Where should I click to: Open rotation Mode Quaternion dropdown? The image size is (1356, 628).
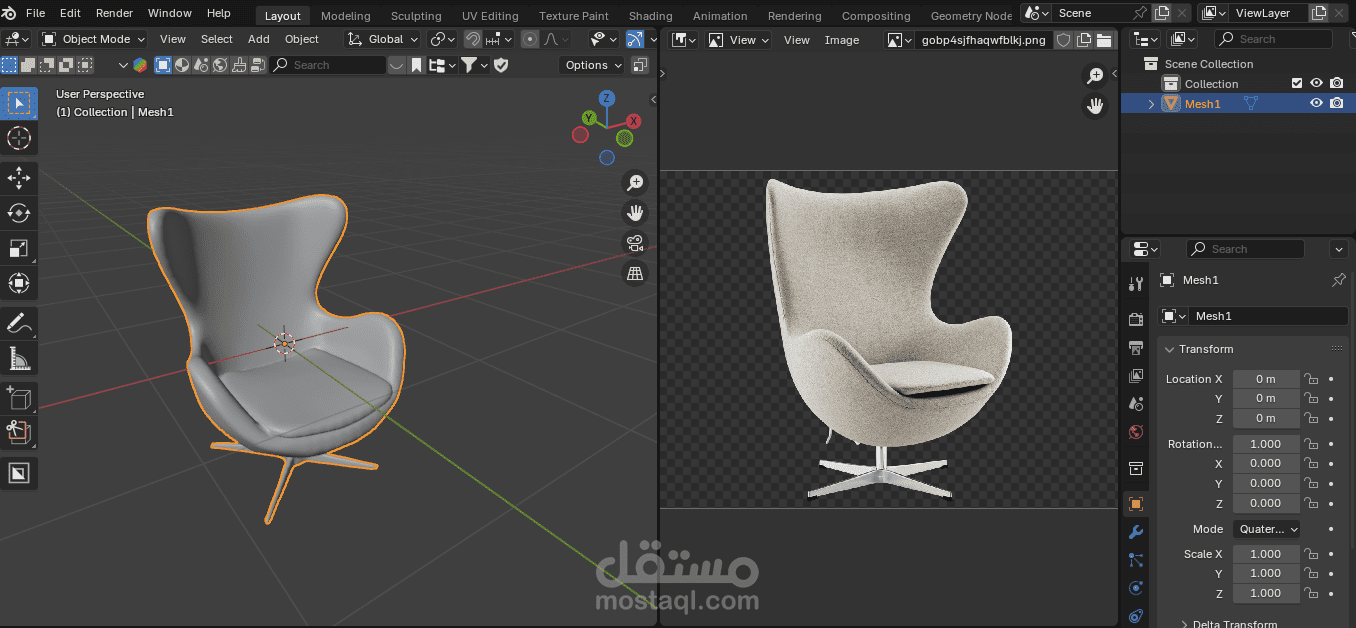point(1267,529)
